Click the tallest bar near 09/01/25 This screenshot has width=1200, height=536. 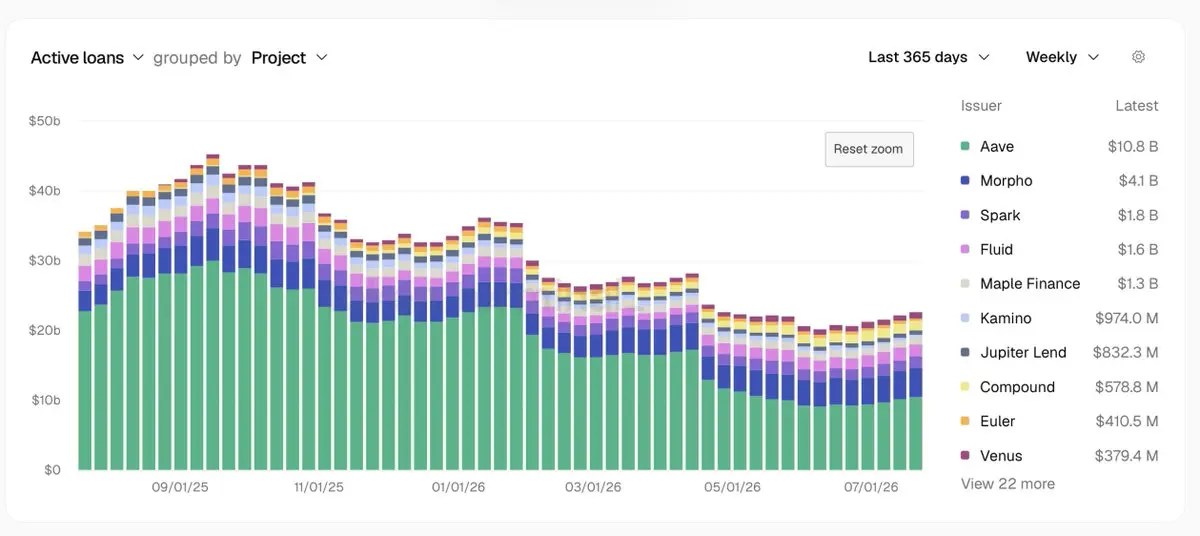[212, 312]
